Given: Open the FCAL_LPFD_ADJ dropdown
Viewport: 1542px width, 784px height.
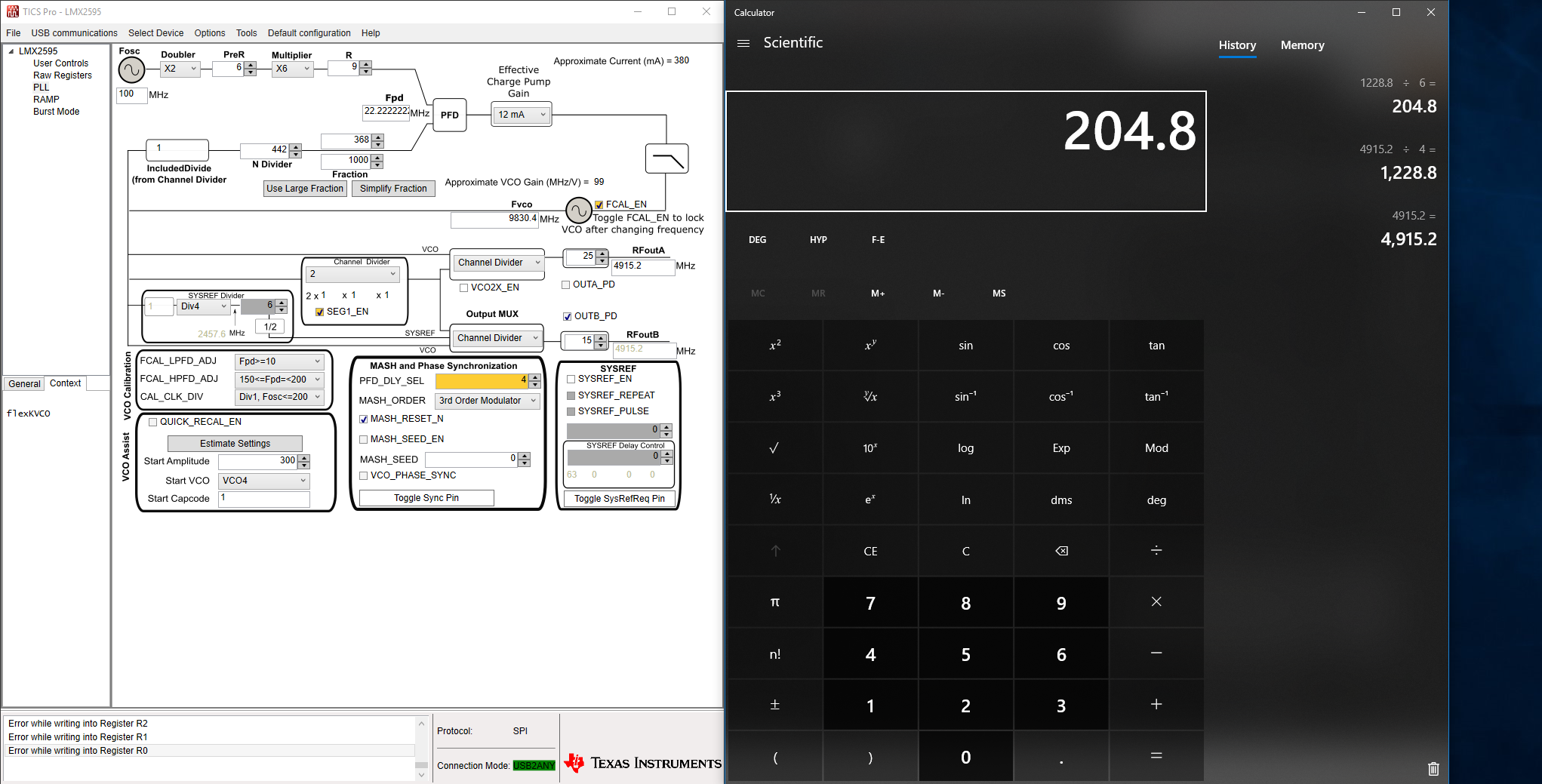Looking at the screenshot, I should [279, 361].
